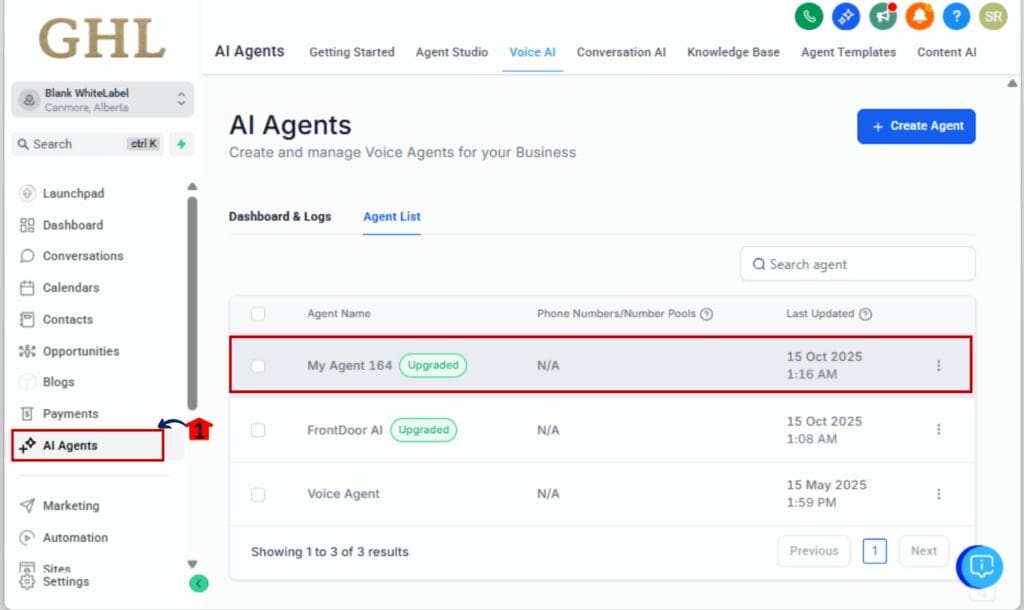Go to the next page of results
Image resolution: width=1024 pixels, height=610 pixels.
click(x=923, y=551)
